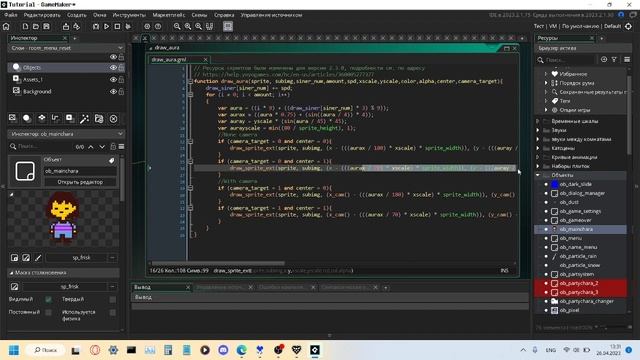
Task: Open project via the folder toolbar icon
Action: point(36,27)
